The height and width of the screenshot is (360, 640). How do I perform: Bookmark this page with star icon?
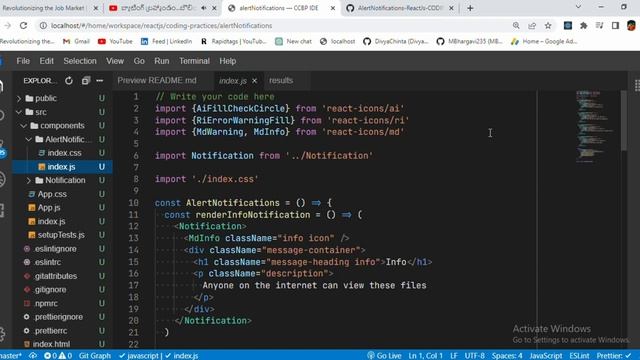coord(548,25)
